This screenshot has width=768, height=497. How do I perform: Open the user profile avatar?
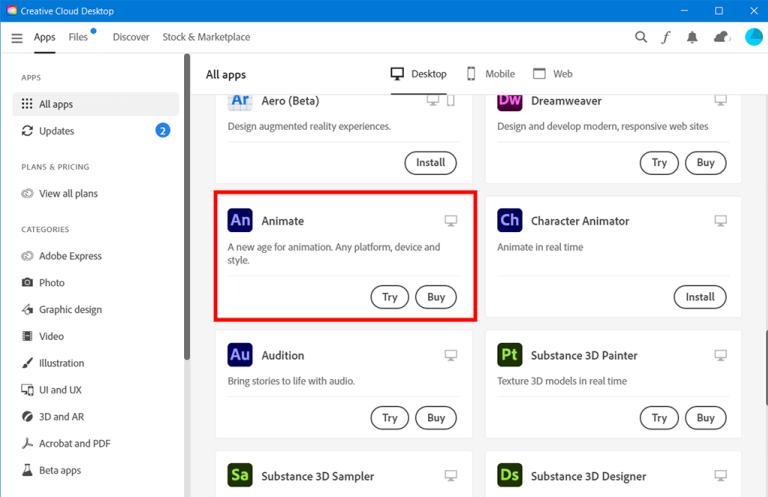pyautogui.click(x=753, y=38)
